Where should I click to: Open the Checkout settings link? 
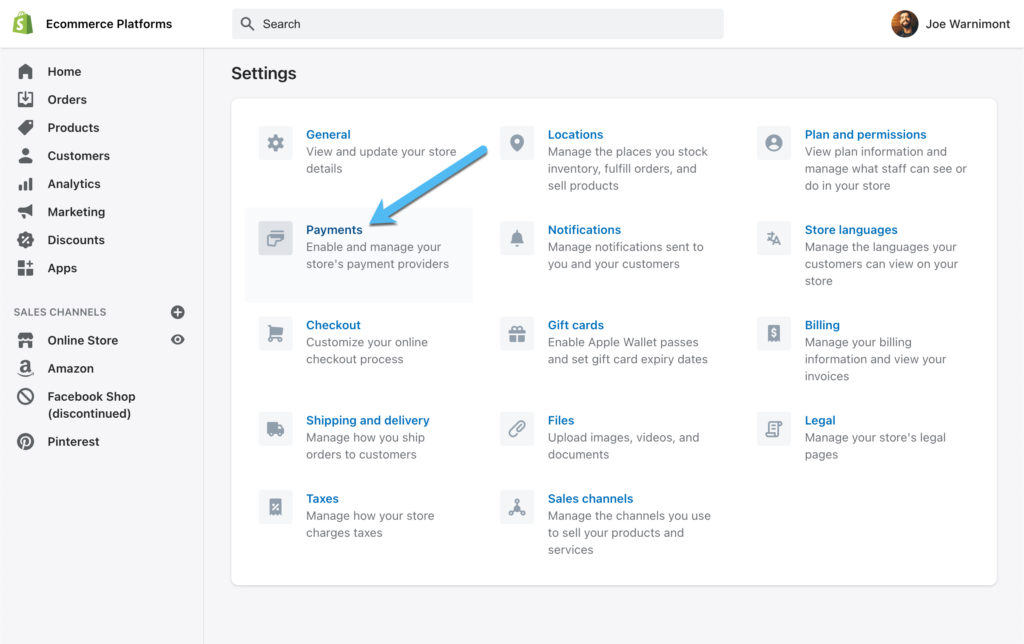pos(333,325)
